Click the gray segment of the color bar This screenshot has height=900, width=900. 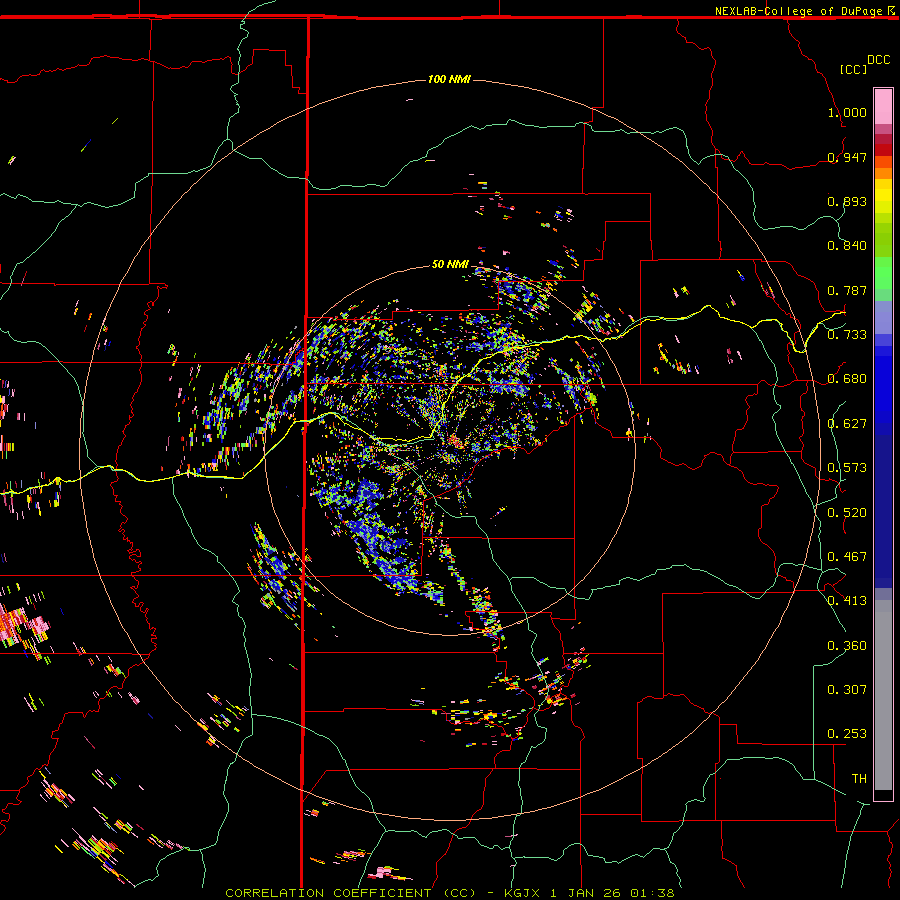click(x=883, y=695)
